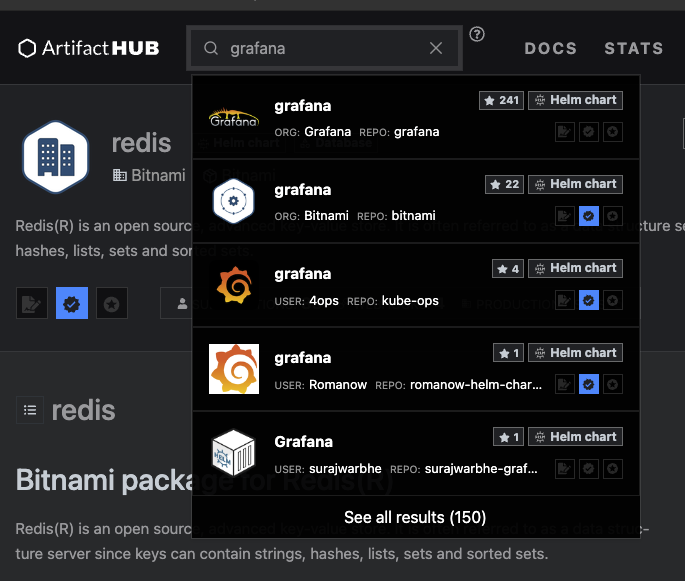The height and width of the screenshot is (581, 685).
Task: Click the Grafana org logo thumbnail
Action: point(234,117)
